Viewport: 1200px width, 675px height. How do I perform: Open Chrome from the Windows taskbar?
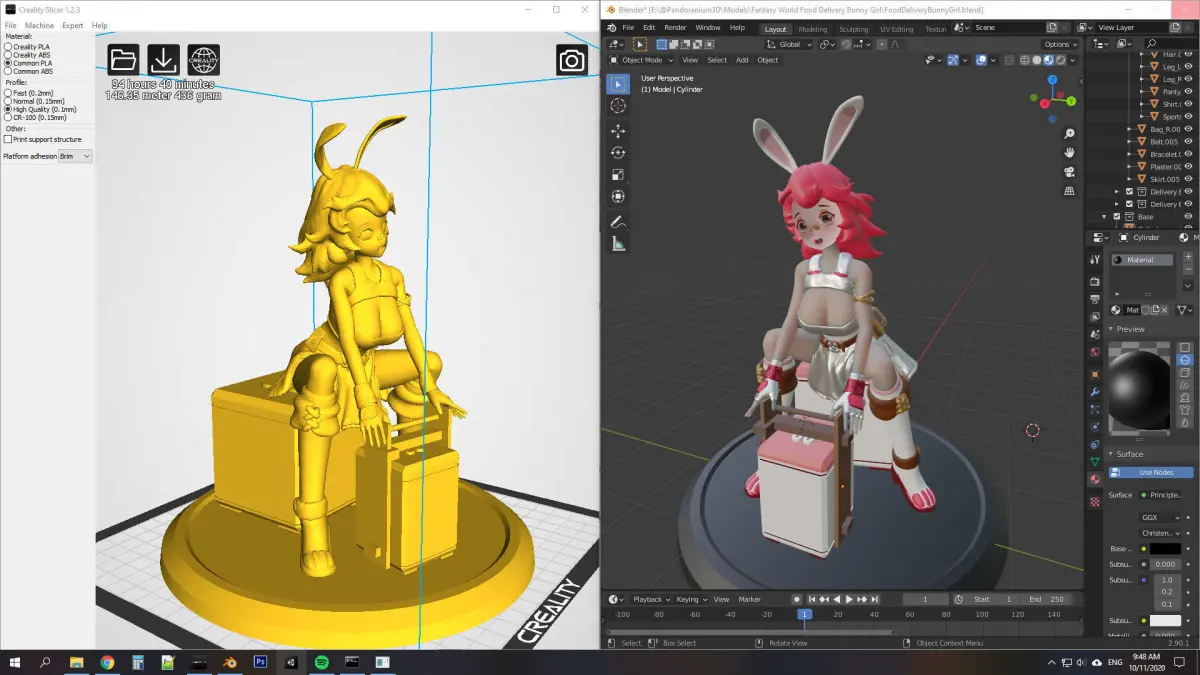107,662
